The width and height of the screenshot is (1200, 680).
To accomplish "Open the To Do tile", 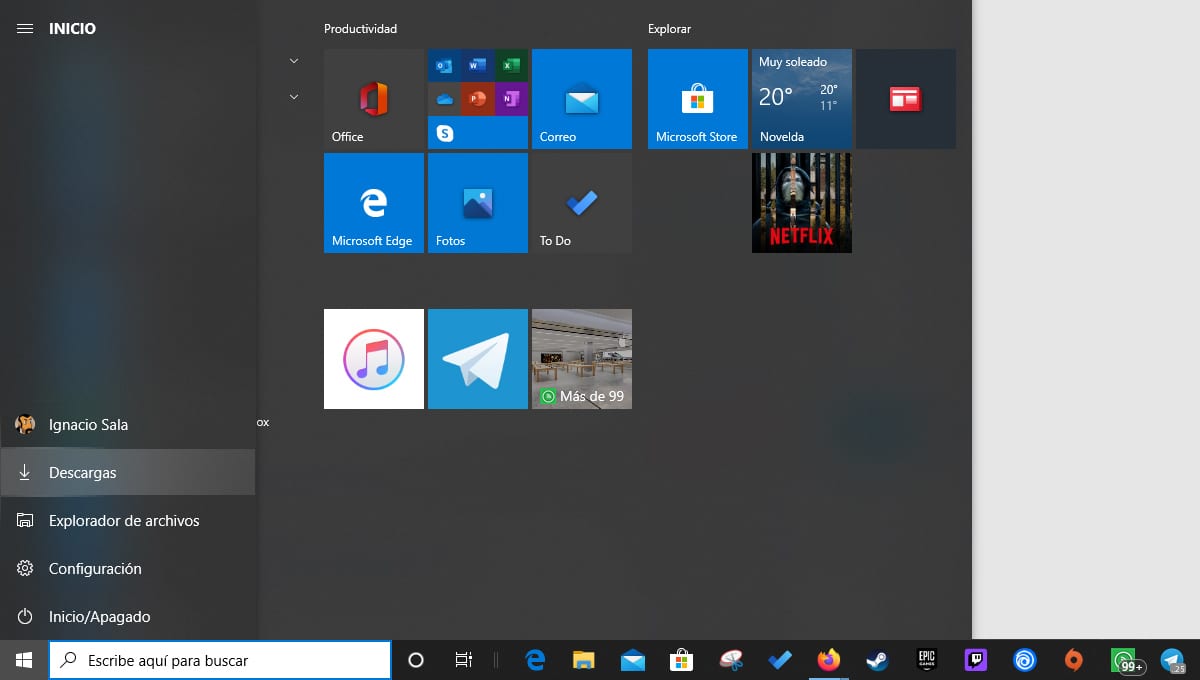I will tap(582, 203).
